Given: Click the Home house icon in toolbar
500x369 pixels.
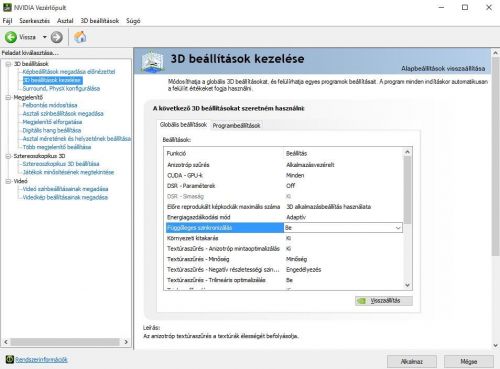Looking at the screenshot, I should (x=80, y=37).
